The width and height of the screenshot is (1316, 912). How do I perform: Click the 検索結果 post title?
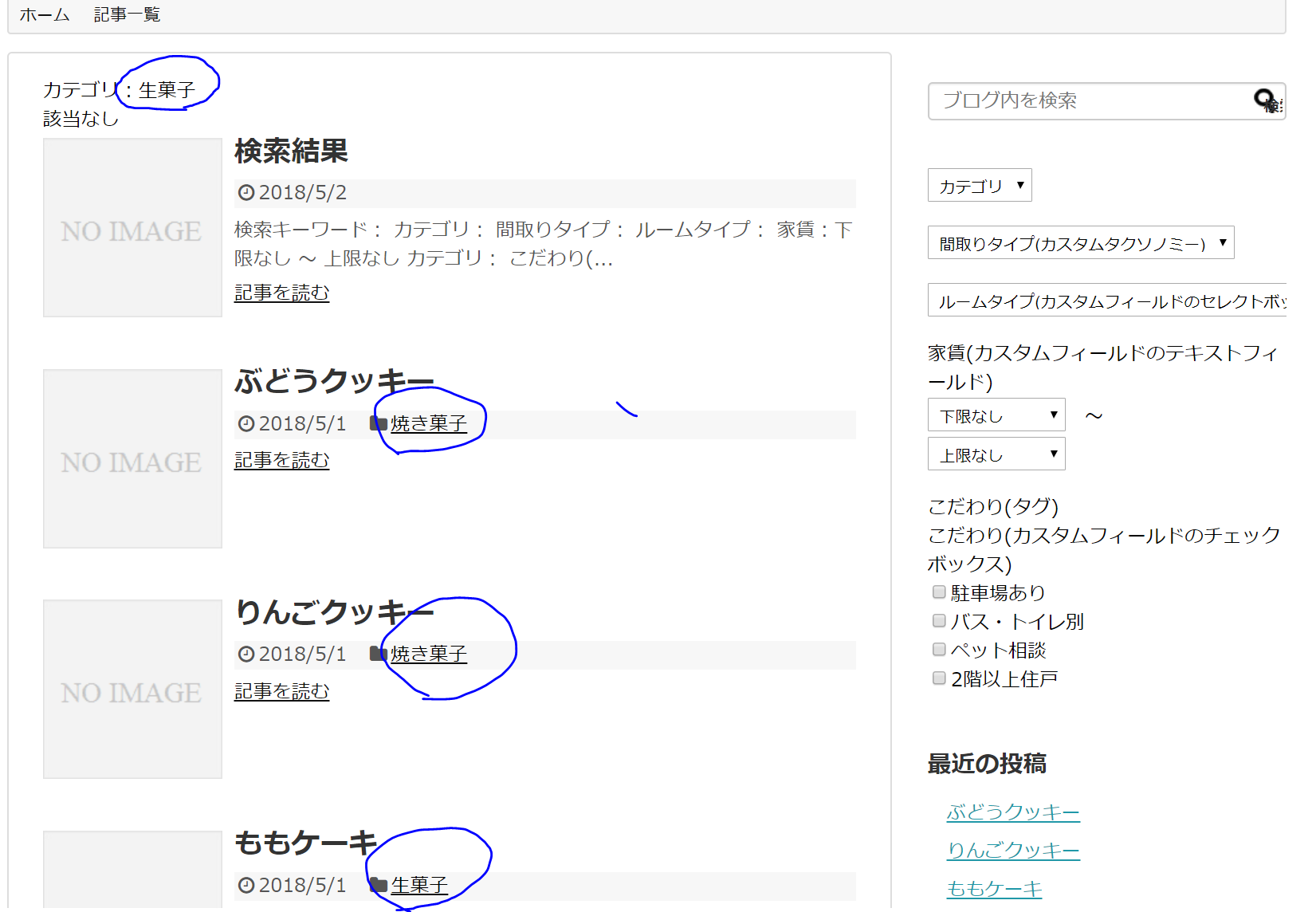(x=292, y=151)
